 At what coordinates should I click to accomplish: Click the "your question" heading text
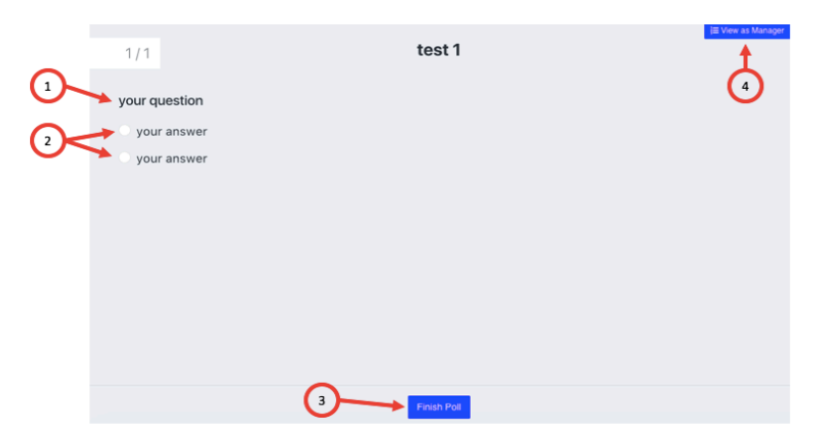[160, 101]
